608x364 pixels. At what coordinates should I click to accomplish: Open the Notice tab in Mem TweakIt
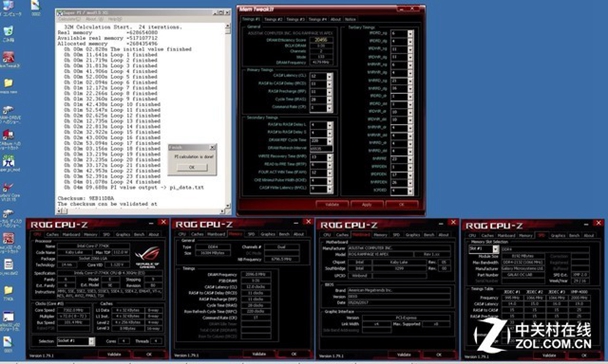click(350, 19)
